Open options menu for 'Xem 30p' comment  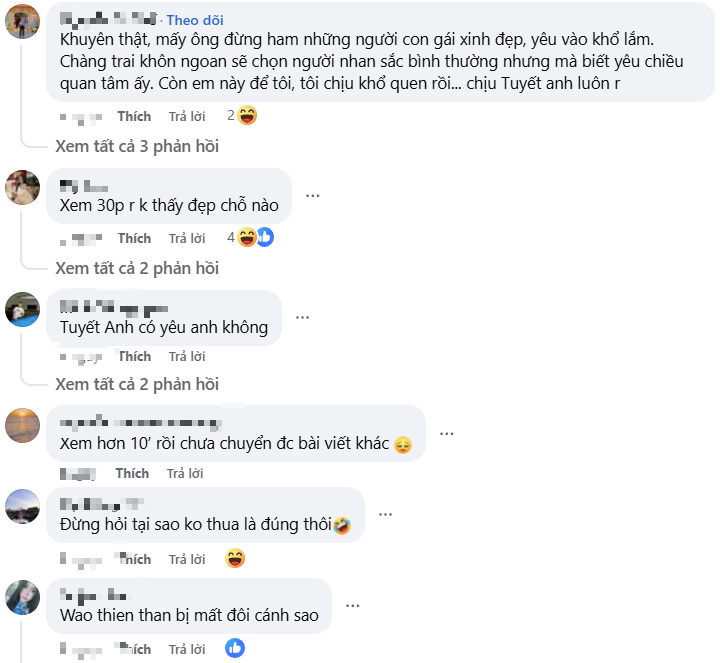pos(313,195)
